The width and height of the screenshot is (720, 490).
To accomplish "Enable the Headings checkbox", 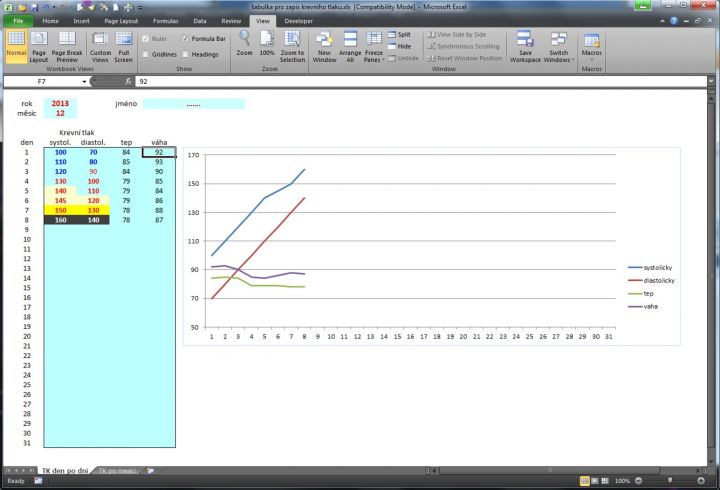I will (x=185, y=54).
